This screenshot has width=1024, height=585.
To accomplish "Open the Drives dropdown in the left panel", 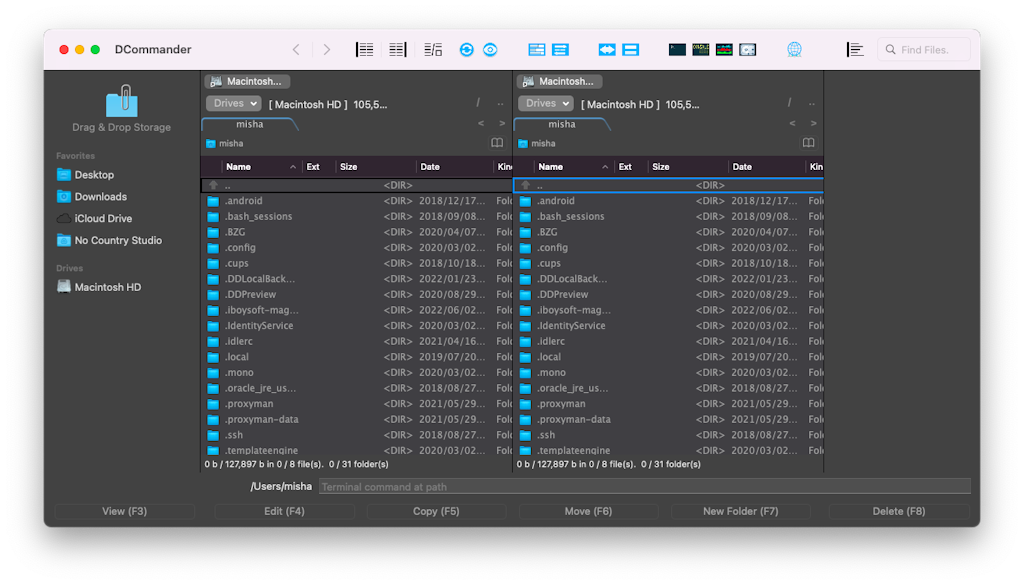I will [233, 103].
